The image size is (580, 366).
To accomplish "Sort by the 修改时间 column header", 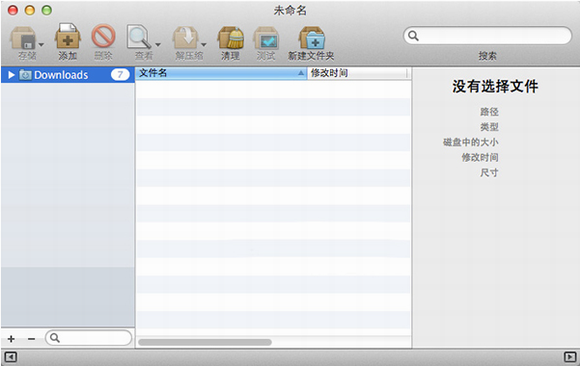I will coord(359,73).
